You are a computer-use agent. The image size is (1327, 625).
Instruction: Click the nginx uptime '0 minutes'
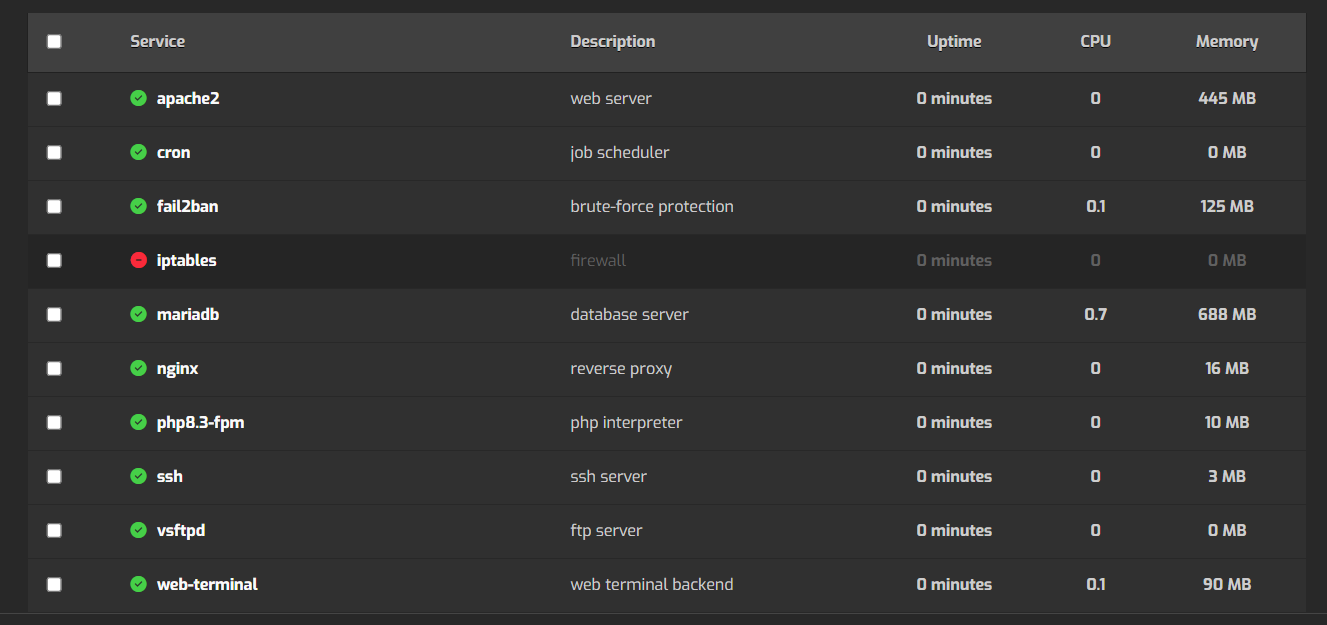(x=954, y=368)
